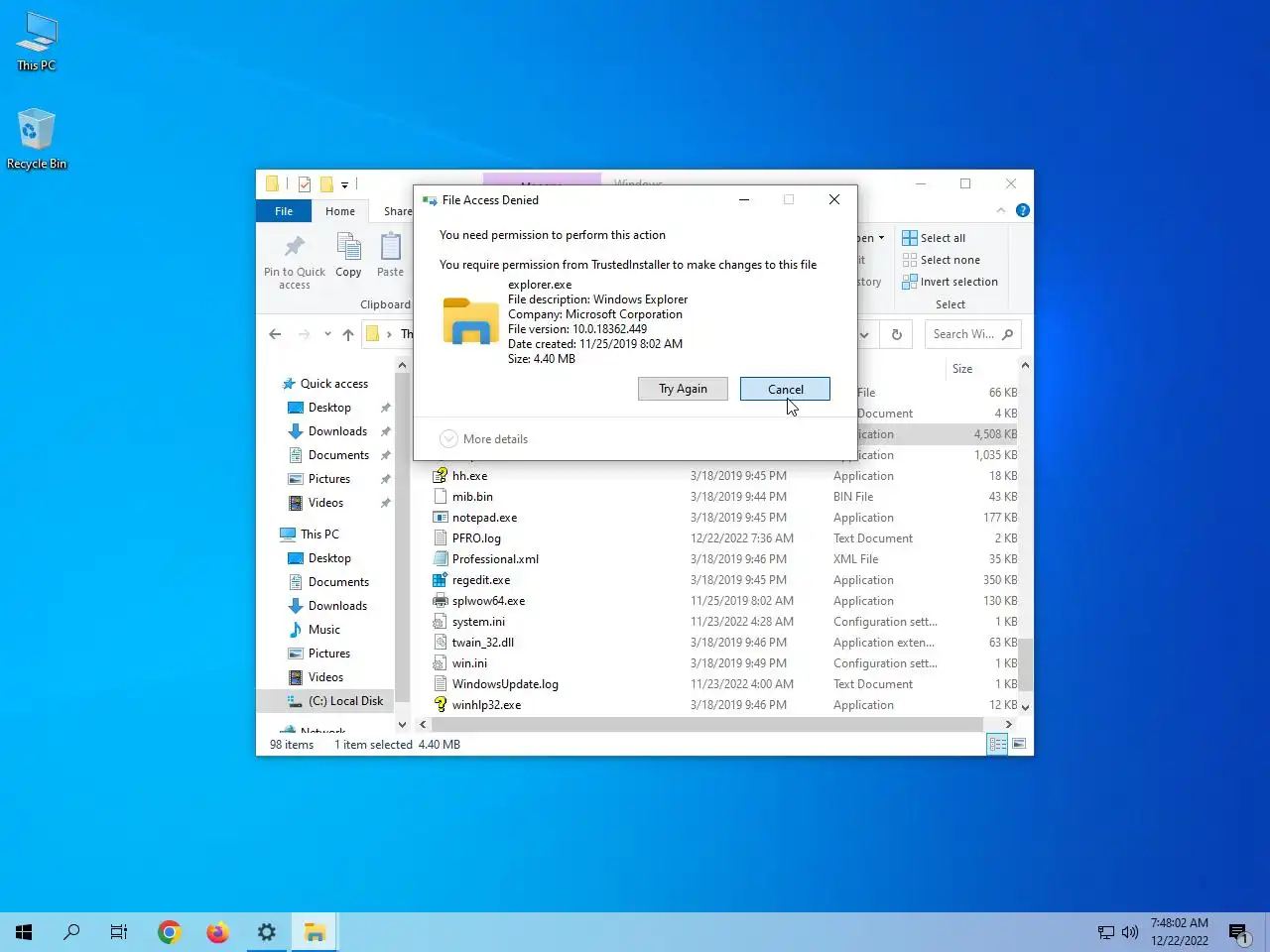Screen dimensions: 1270x952
Task: Refresh the folder view
Action: pyautogui.click(x=897, y=334)
